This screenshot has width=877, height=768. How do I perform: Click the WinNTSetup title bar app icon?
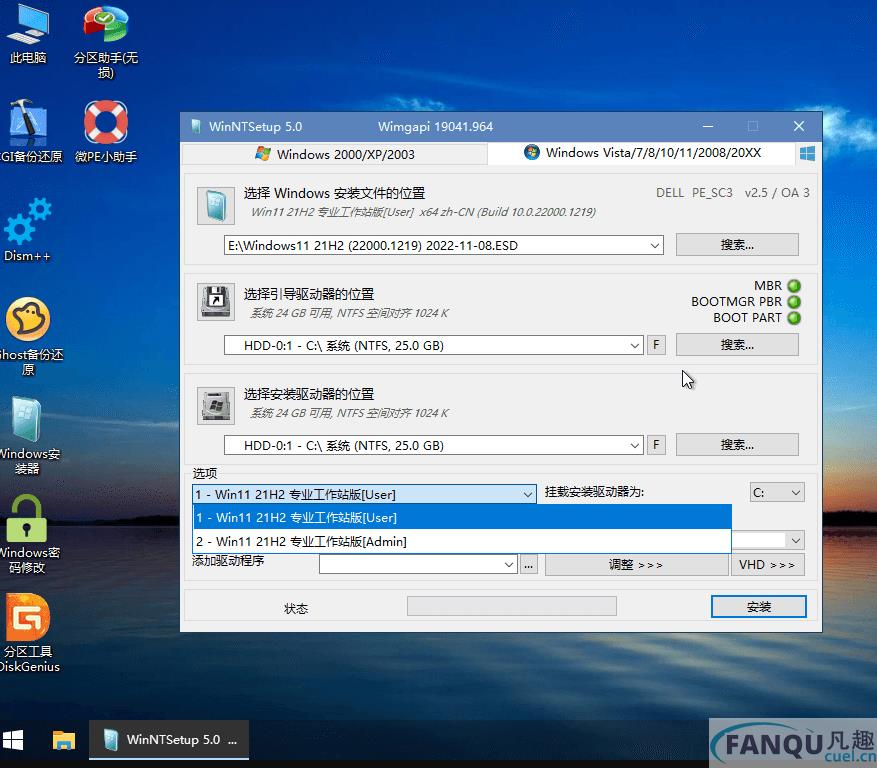[196, 126]
